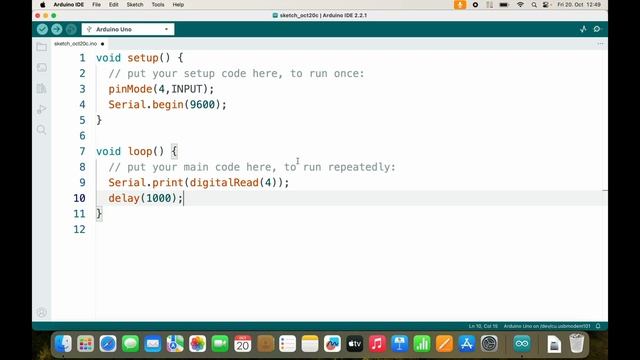
Task: Click the account profile icon in sidebar
Action: (42, 313)
